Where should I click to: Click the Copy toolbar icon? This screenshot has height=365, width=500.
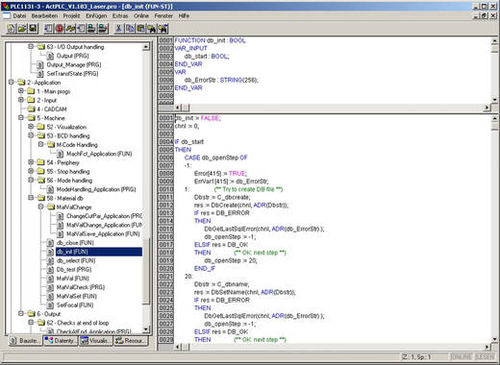(130, 29)
